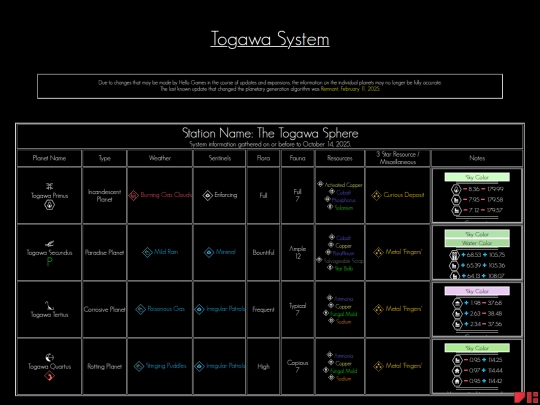Click the Incandescent Planet type cell
This screenshot has width=540, height=405.
pyautogui.click(x=104, y=195)
